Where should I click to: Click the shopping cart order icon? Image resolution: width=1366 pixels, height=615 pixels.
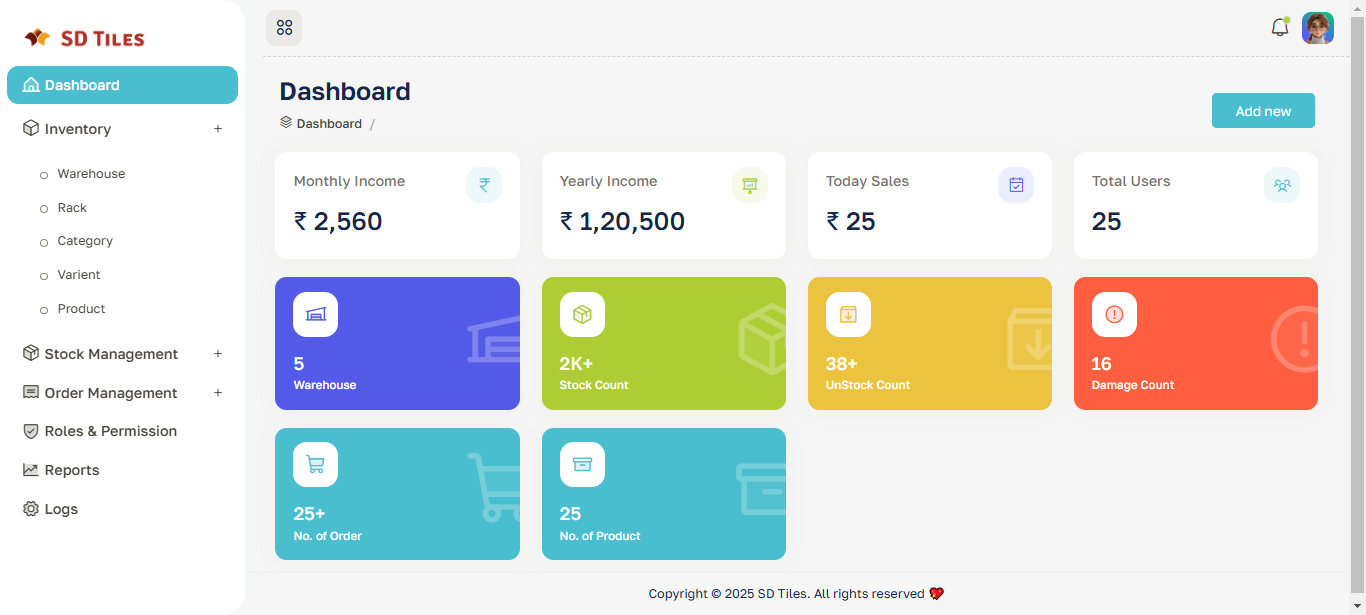(x=315, y=464)
